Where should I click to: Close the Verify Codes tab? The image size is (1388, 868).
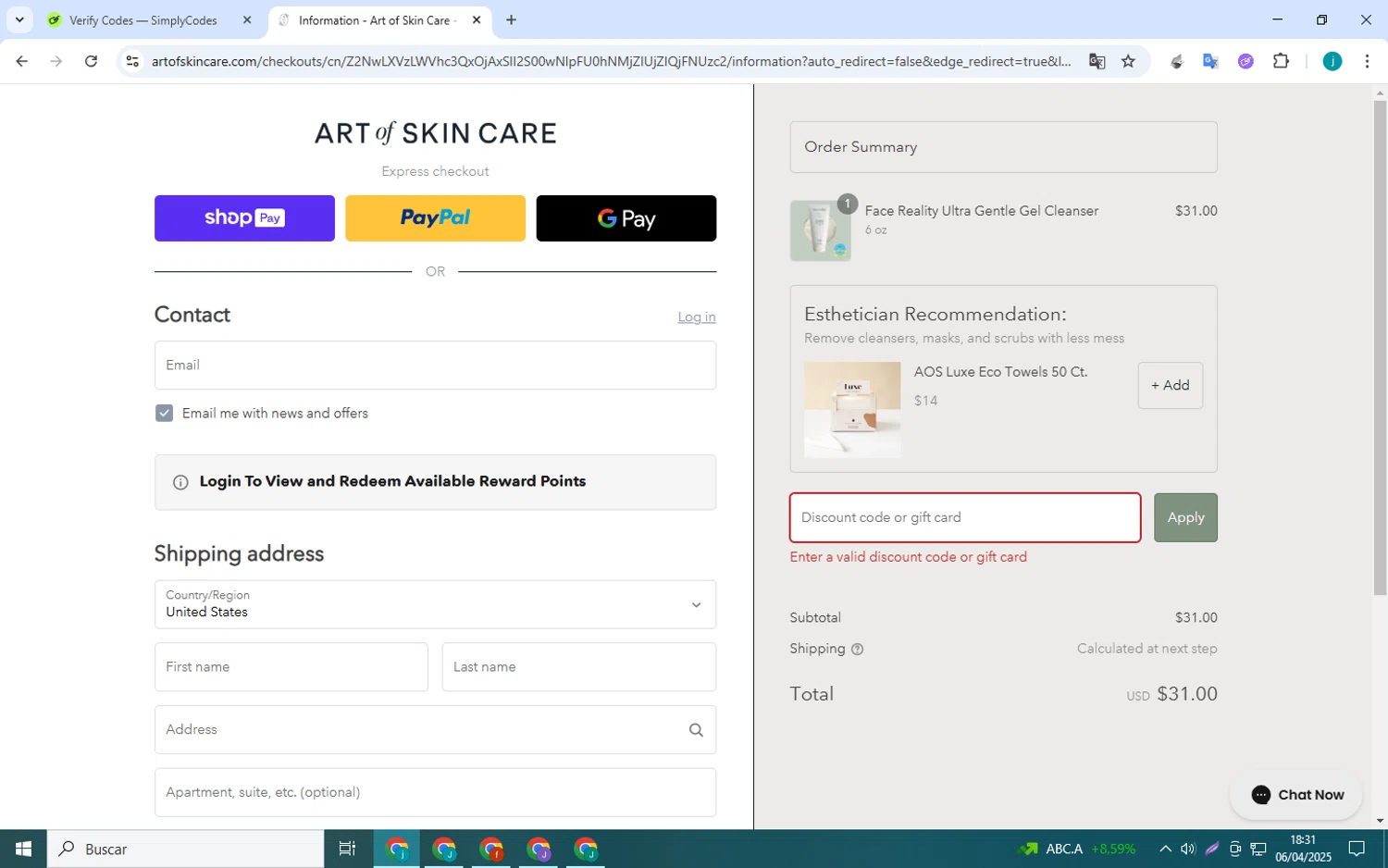(247, 19)
